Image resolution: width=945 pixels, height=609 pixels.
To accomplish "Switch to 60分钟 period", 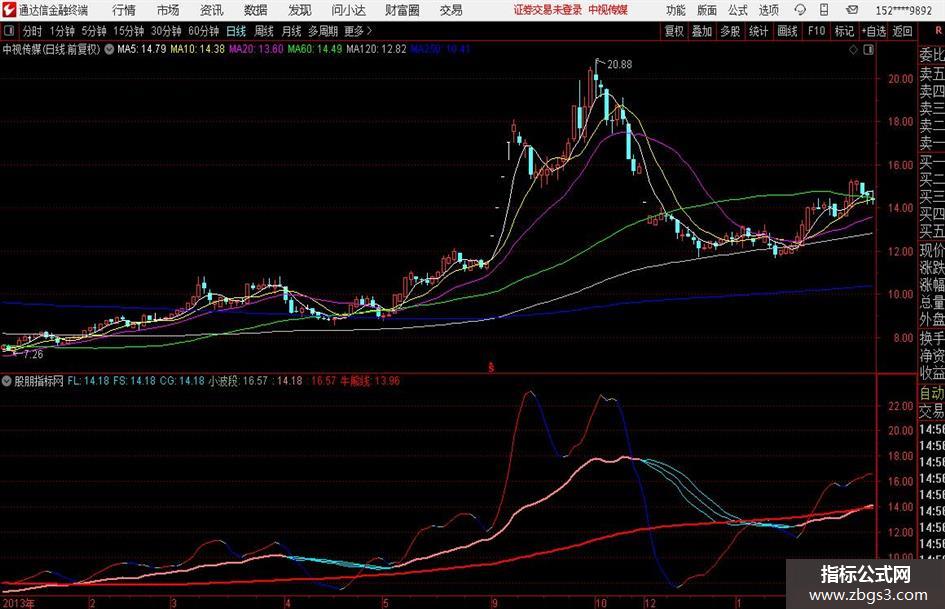I will coord(204,31).
